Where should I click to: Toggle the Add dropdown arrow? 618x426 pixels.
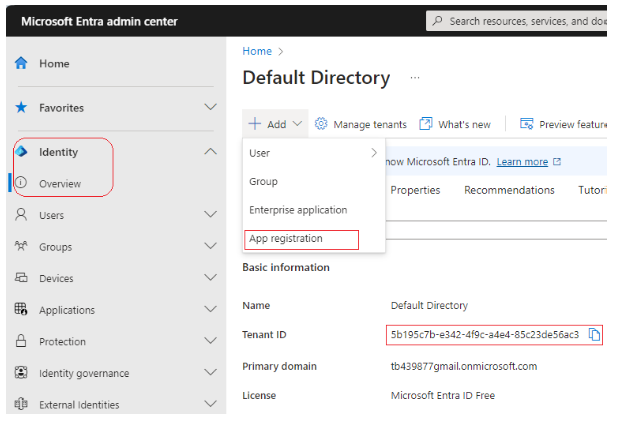(297, 124)
